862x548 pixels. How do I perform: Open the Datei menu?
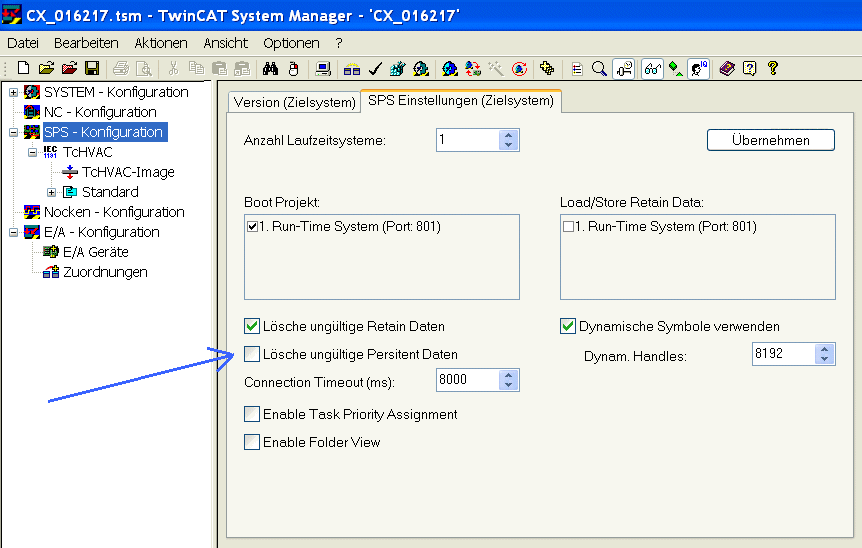tap(23, 43)
